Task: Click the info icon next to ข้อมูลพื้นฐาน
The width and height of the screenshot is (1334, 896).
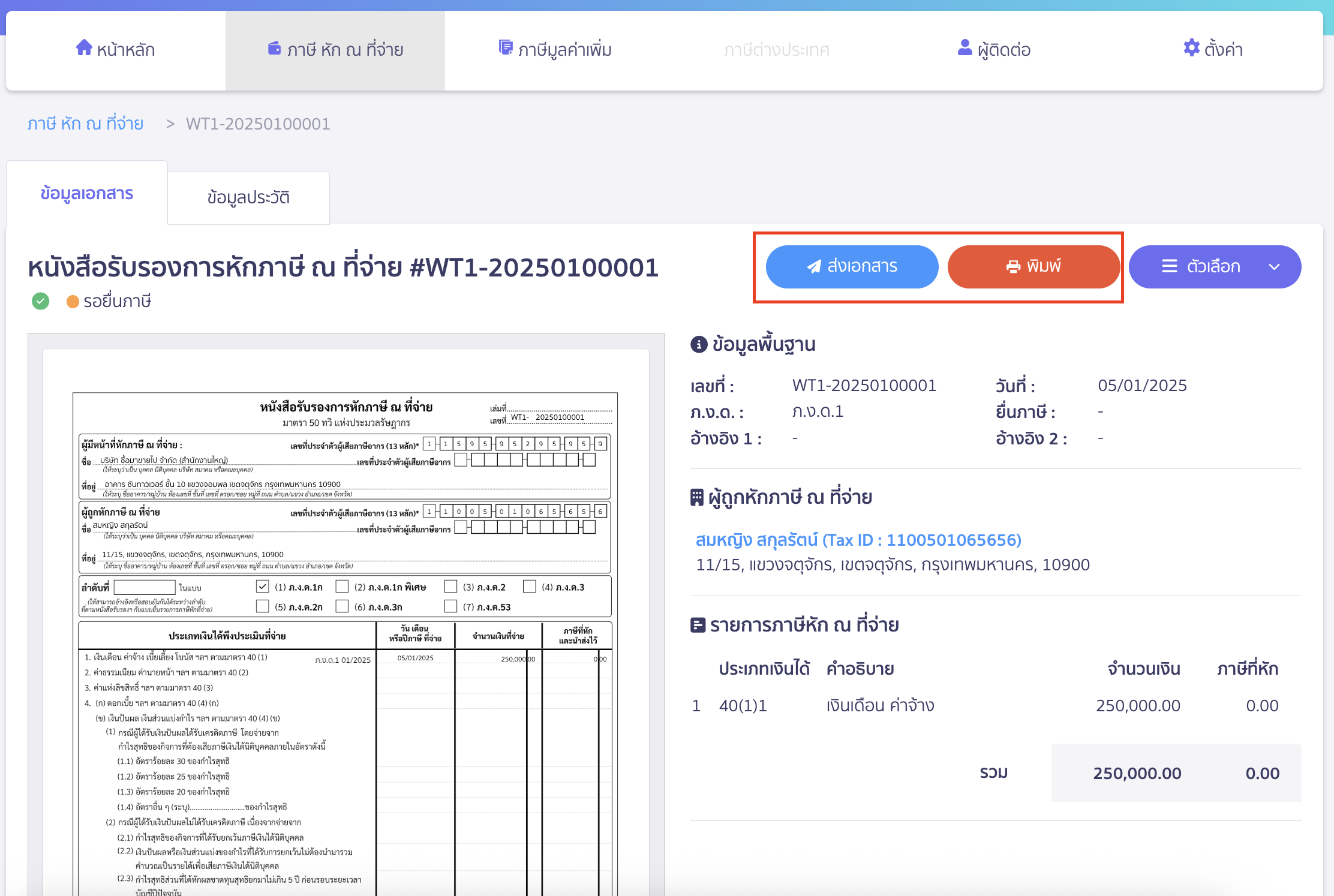Action: (698, 344)
